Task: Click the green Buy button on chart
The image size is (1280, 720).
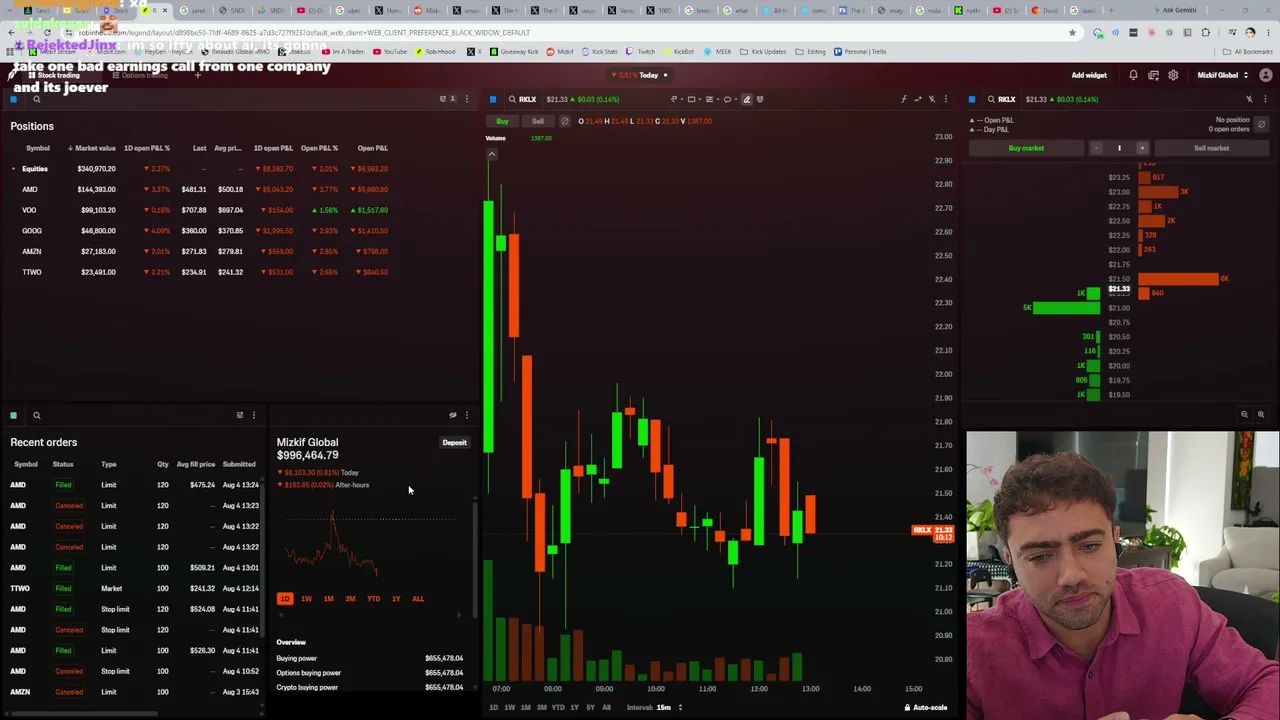Action: pyautogui.click(x=502, y=121)
